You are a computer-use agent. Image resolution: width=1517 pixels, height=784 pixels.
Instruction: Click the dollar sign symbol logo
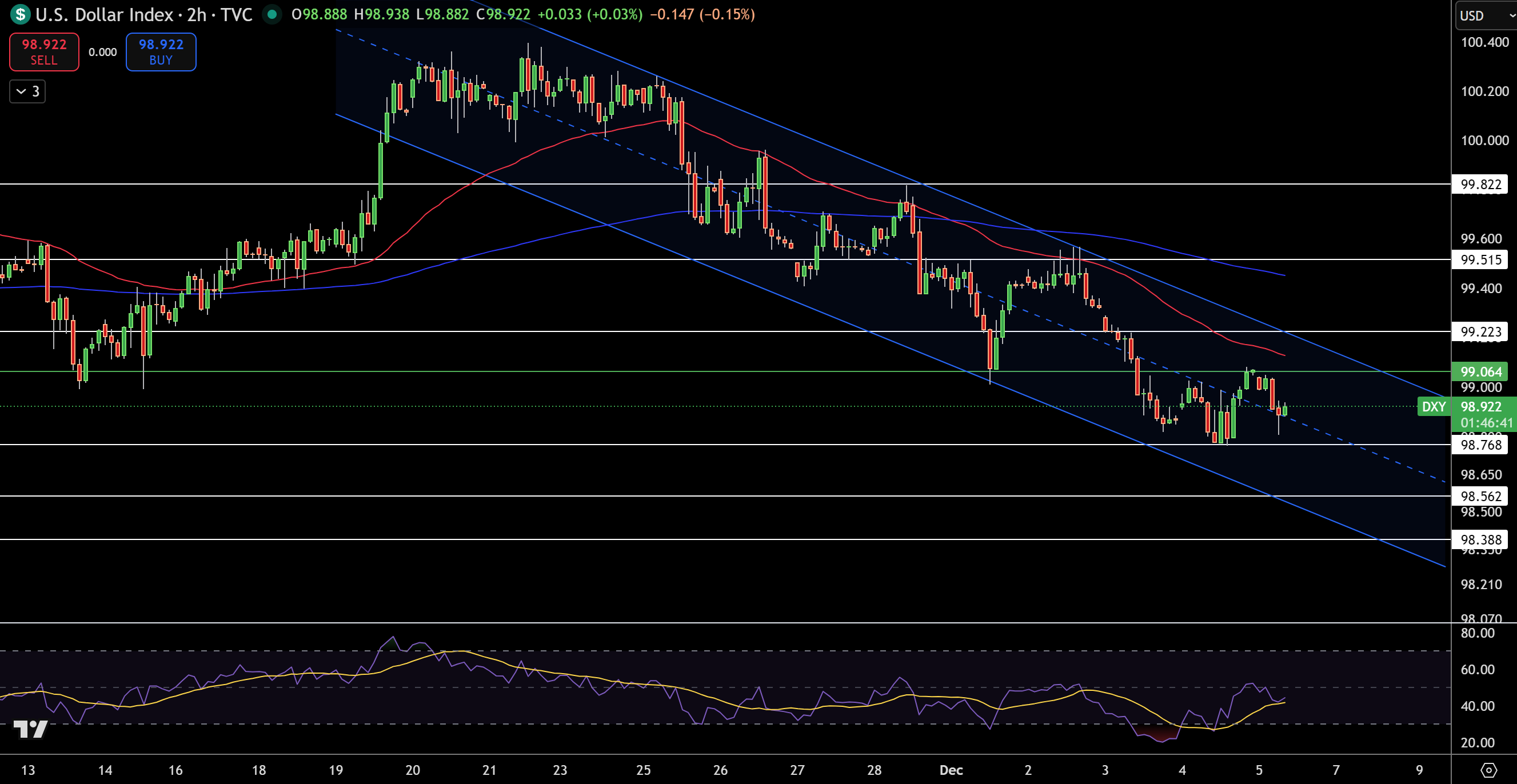coord(19,15)
